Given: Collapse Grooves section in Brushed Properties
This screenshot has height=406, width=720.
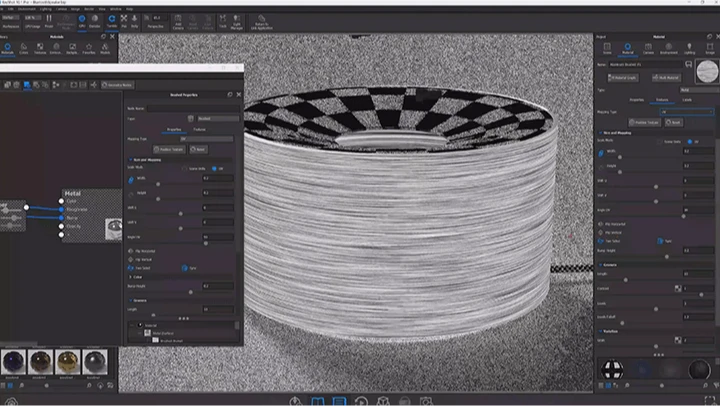Looking at the screenshot, I should coord(130,300).
